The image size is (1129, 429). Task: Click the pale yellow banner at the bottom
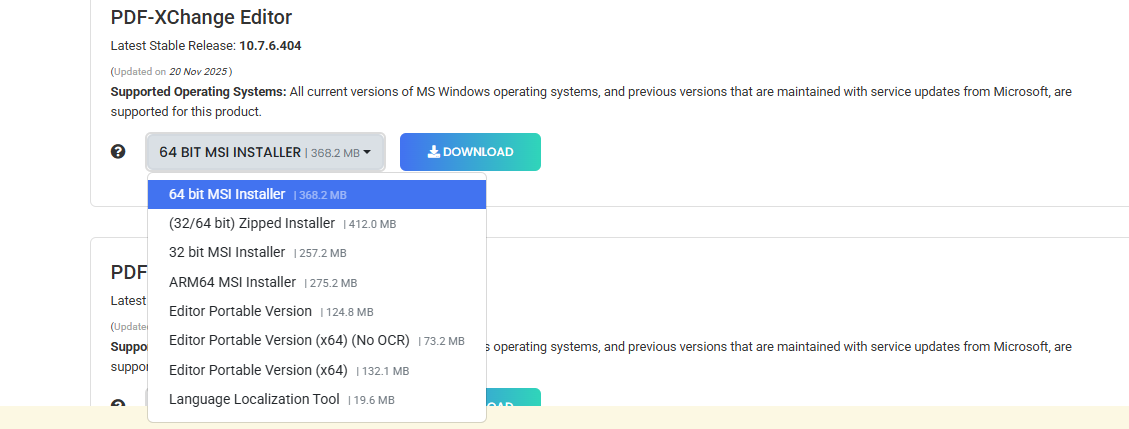click(800, 418)
